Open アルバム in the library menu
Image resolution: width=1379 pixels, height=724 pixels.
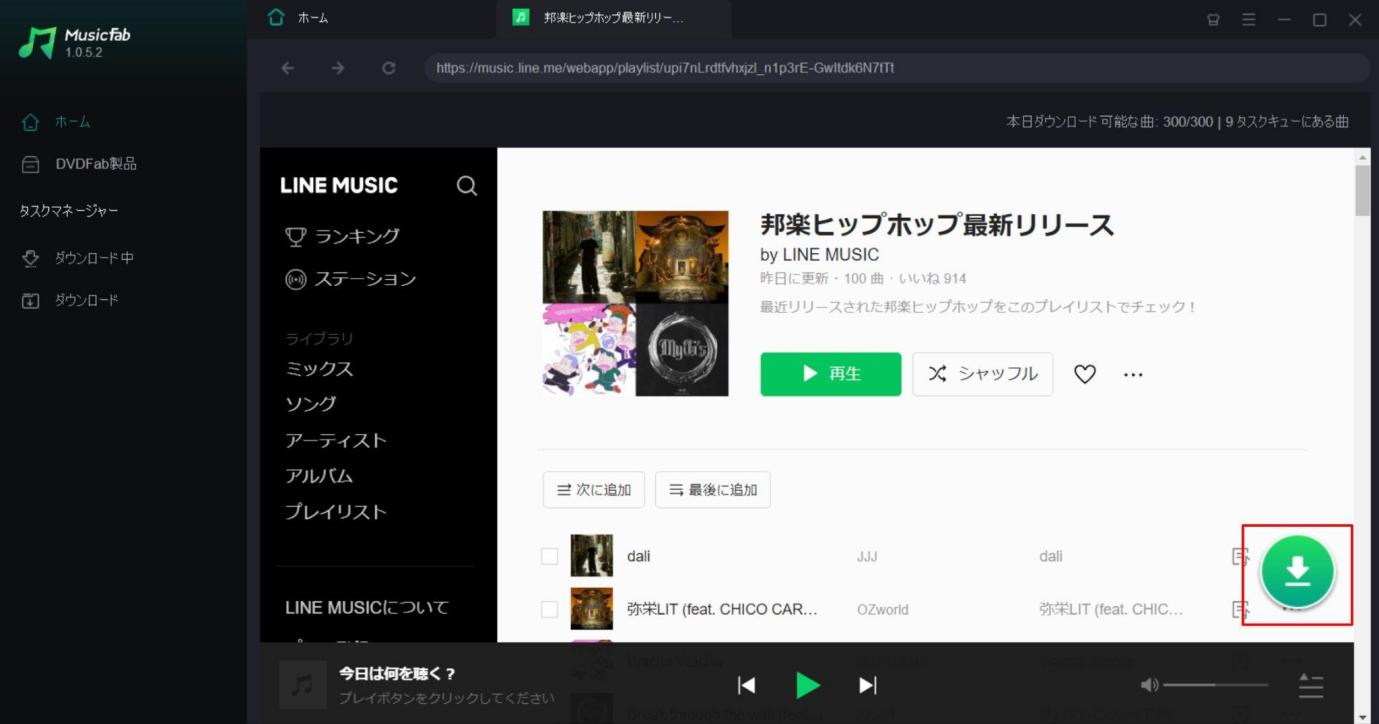[319, 476]
